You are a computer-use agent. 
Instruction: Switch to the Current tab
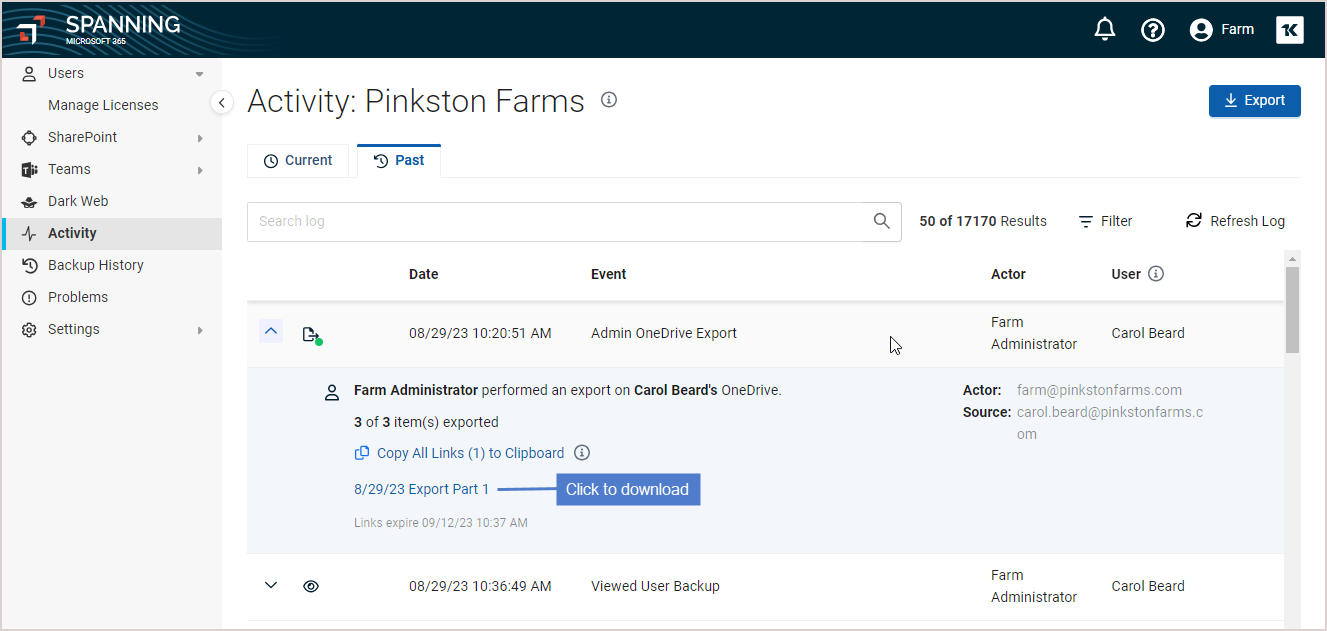tap(298, 161)
